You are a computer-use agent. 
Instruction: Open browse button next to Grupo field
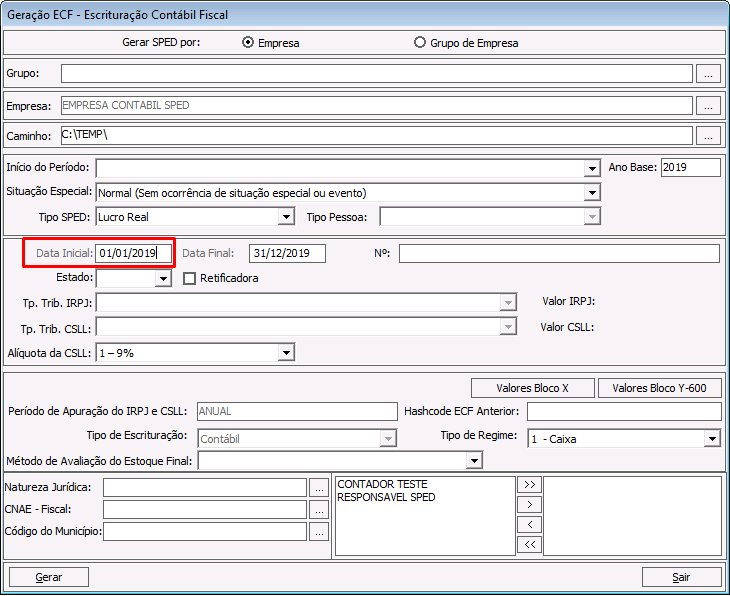(708, 74)
